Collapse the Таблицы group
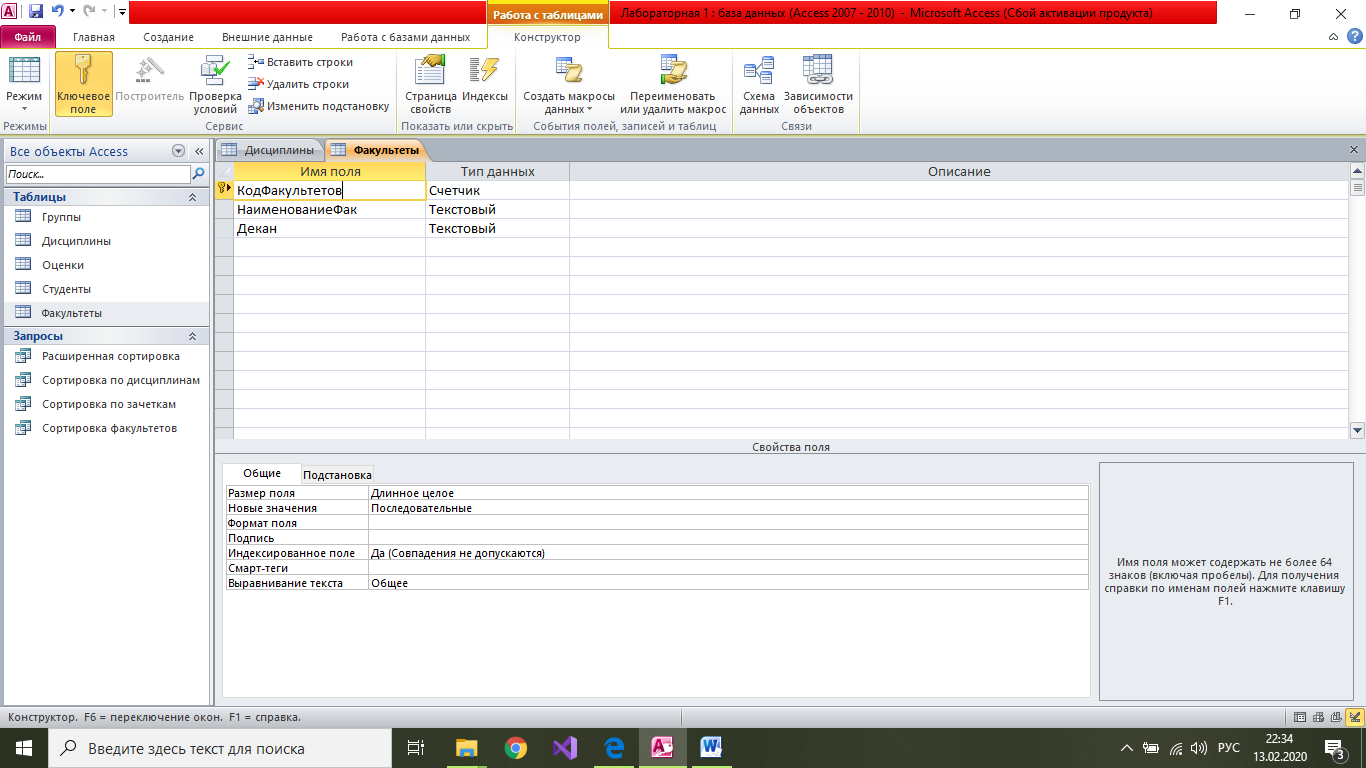1366x768 pixels. pyautogui.click(x=193, y=197)
